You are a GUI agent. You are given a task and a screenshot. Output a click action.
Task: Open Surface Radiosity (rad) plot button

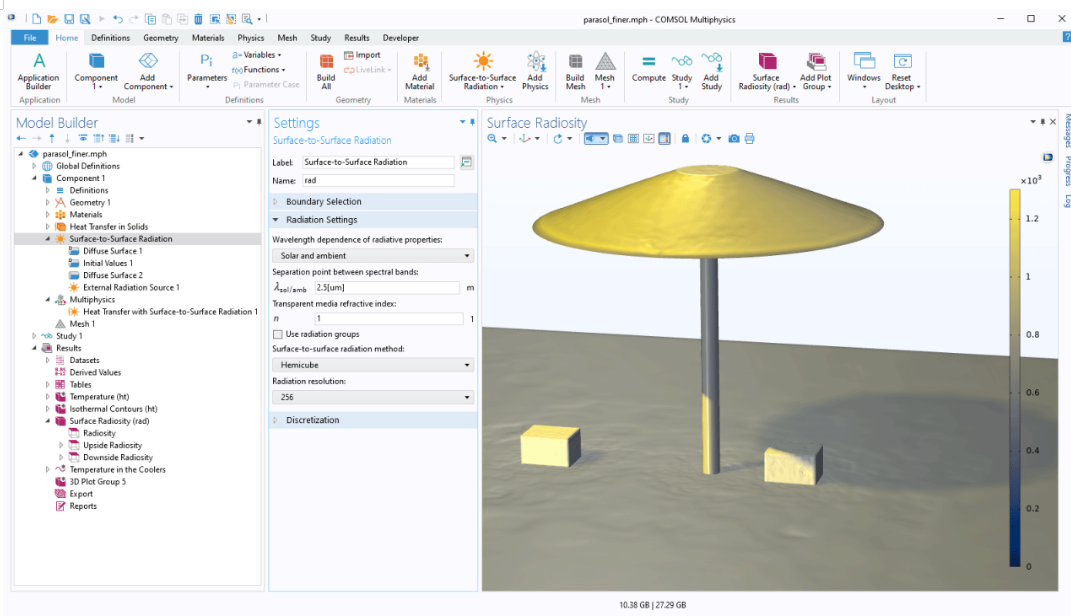[x=766, y=71]
